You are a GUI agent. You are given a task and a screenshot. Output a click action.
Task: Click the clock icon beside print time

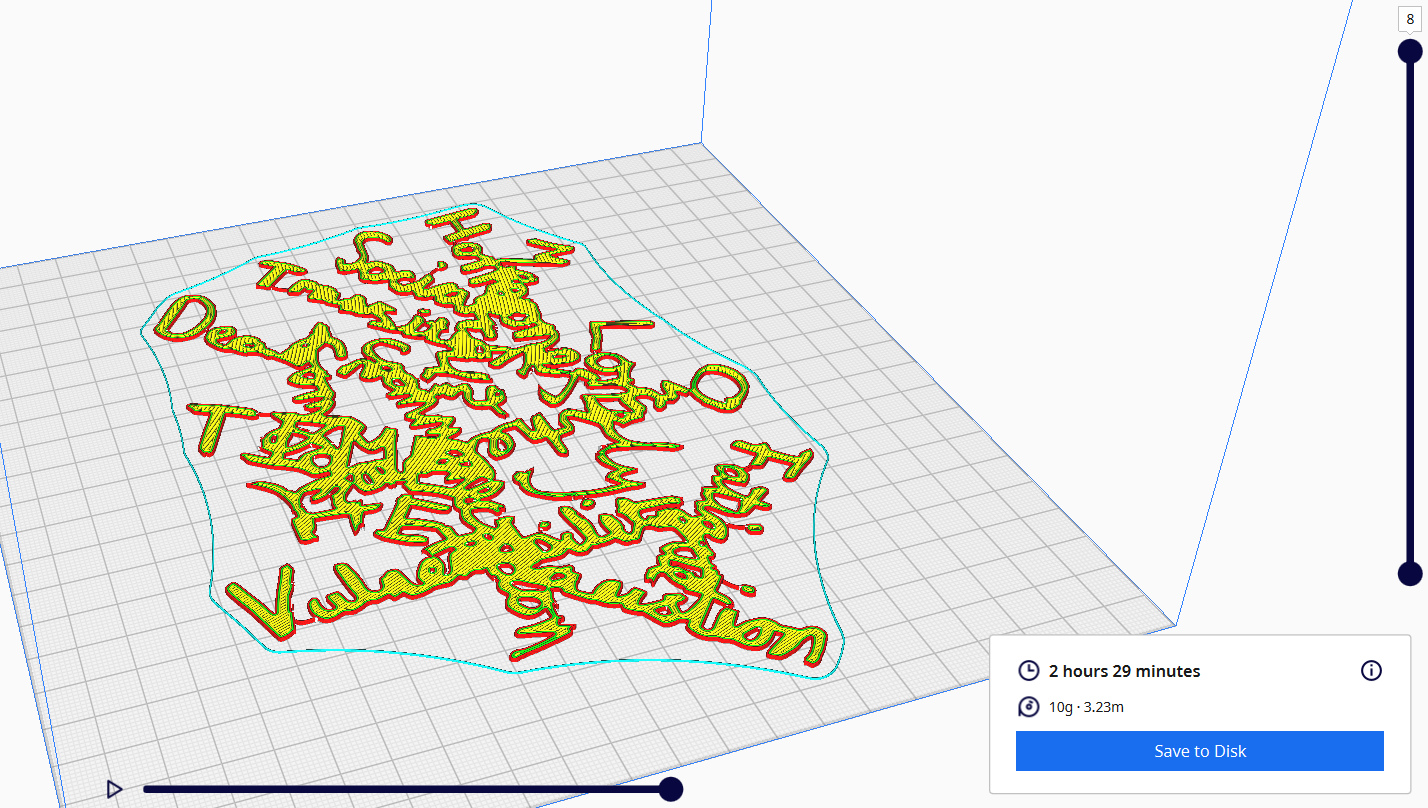(x=1029, y=671)
